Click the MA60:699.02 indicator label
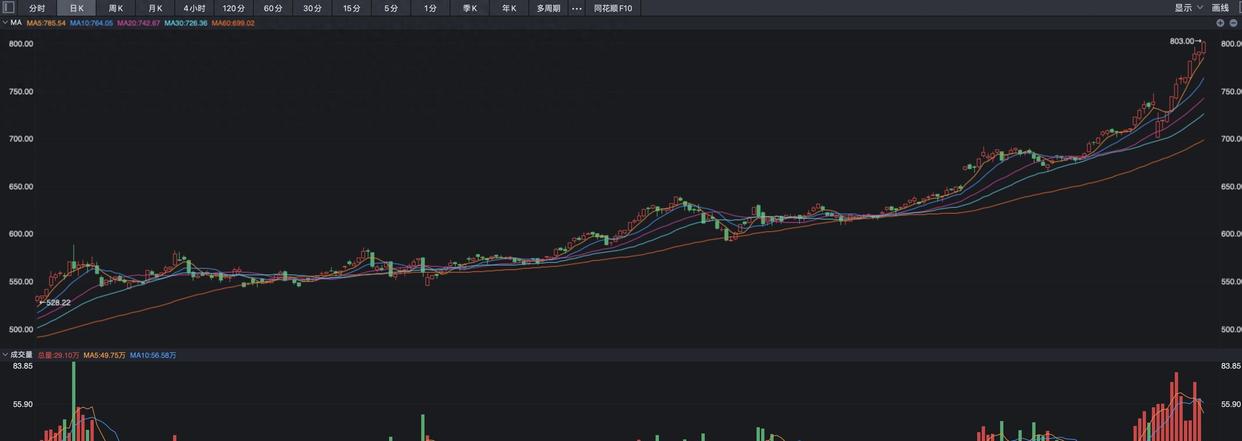The image size is (1242, 441). (x=233, y=23)
